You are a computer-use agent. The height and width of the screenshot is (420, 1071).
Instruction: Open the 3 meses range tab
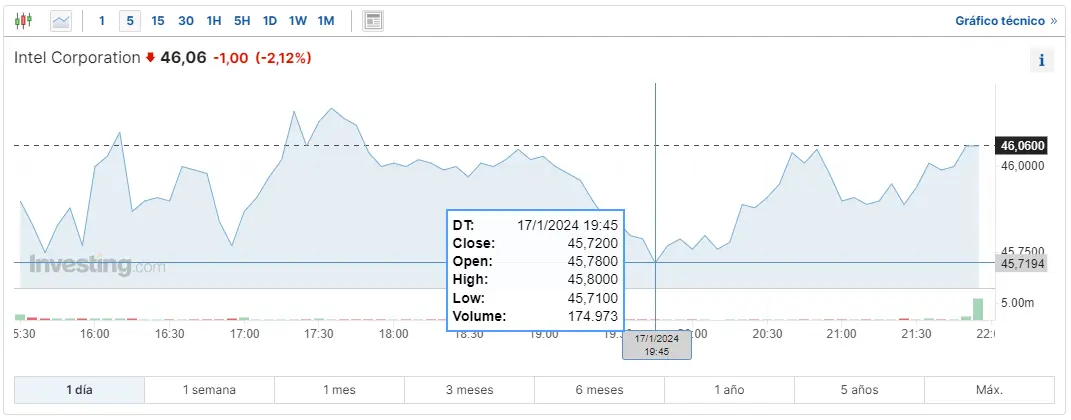coord(469,390)
